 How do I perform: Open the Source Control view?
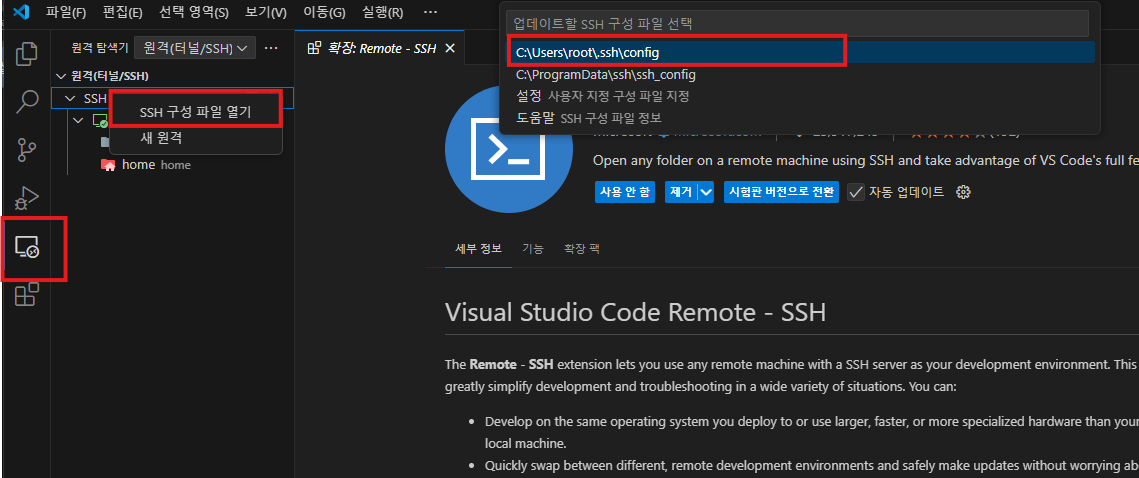pyautogui.click(x=27, y=150)
